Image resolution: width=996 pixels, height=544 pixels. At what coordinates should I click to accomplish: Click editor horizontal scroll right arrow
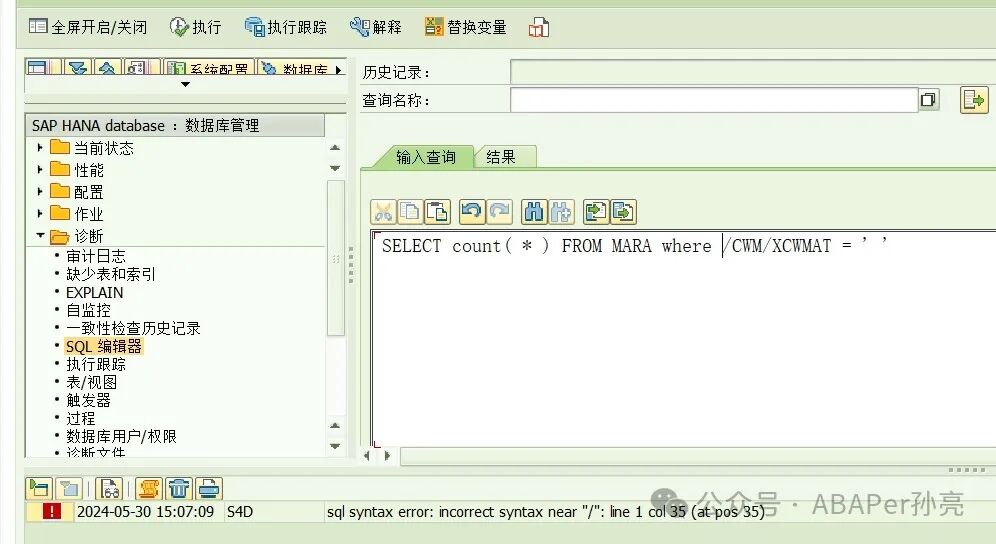click(x=387, y=455)
